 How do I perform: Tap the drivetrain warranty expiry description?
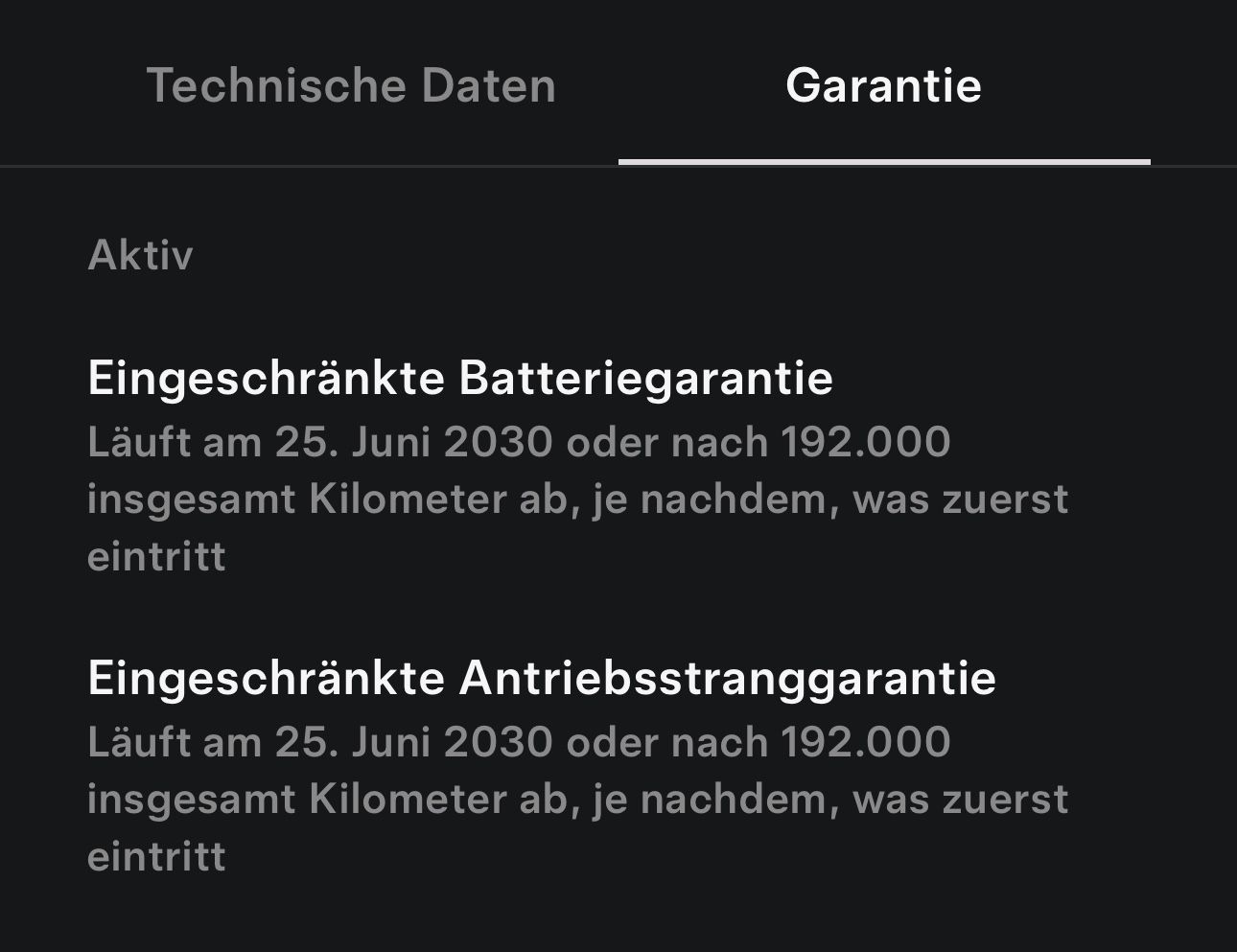click(577, 800)
